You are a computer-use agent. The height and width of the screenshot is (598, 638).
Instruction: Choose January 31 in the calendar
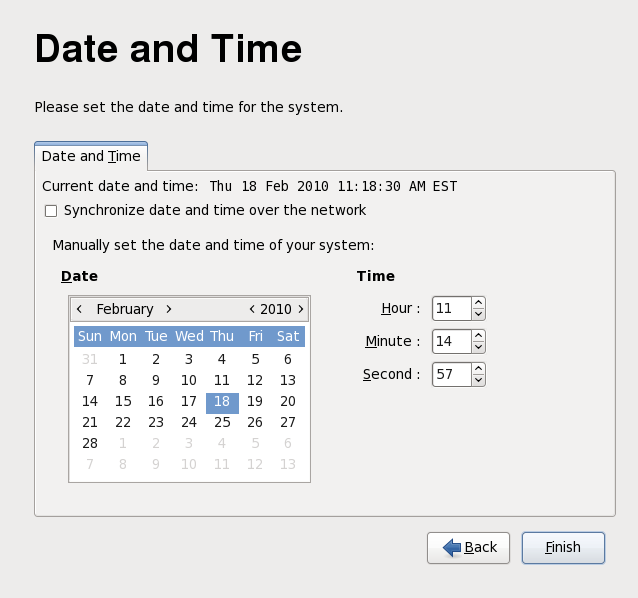90,359
